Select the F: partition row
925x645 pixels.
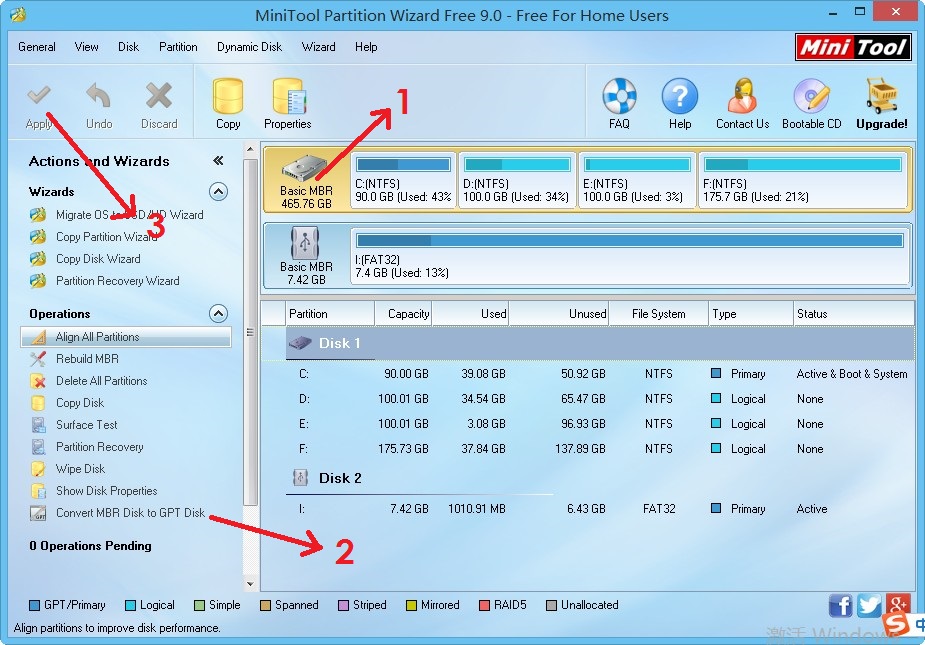pyautogui.click(x=588, y=449)
